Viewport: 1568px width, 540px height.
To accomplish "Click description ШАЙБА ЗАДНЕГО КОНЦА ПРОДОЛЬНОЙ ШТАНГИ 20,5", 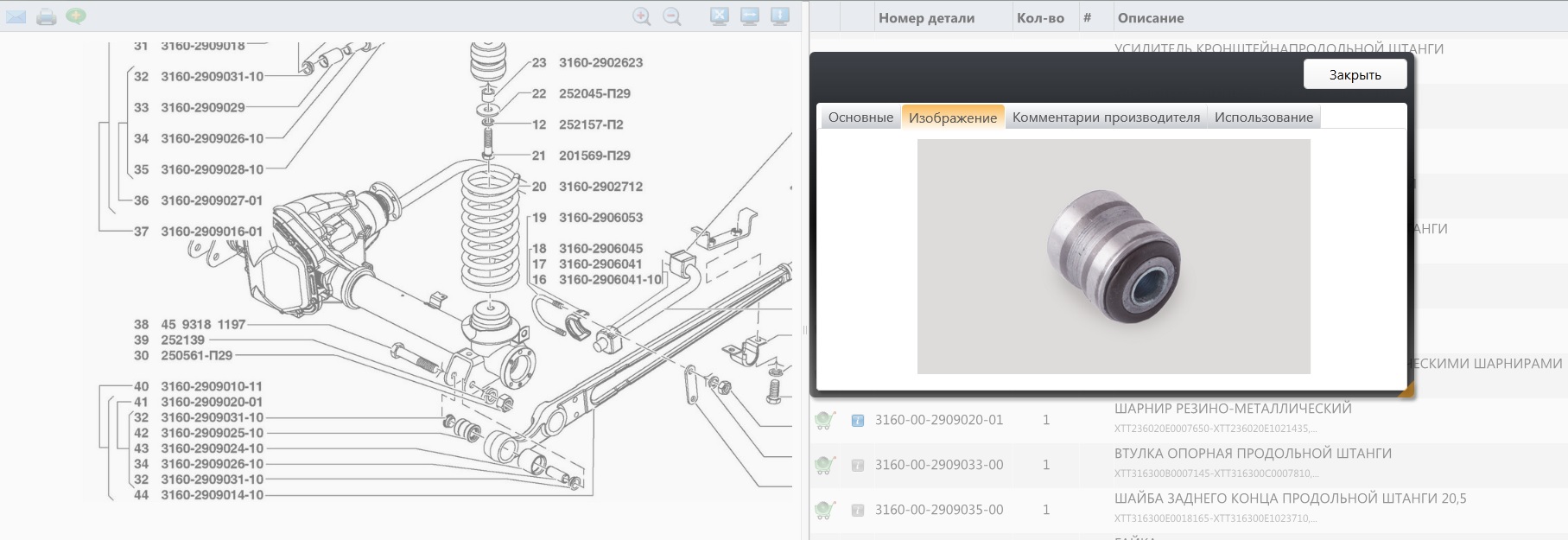I will [x=1290, y=499].
